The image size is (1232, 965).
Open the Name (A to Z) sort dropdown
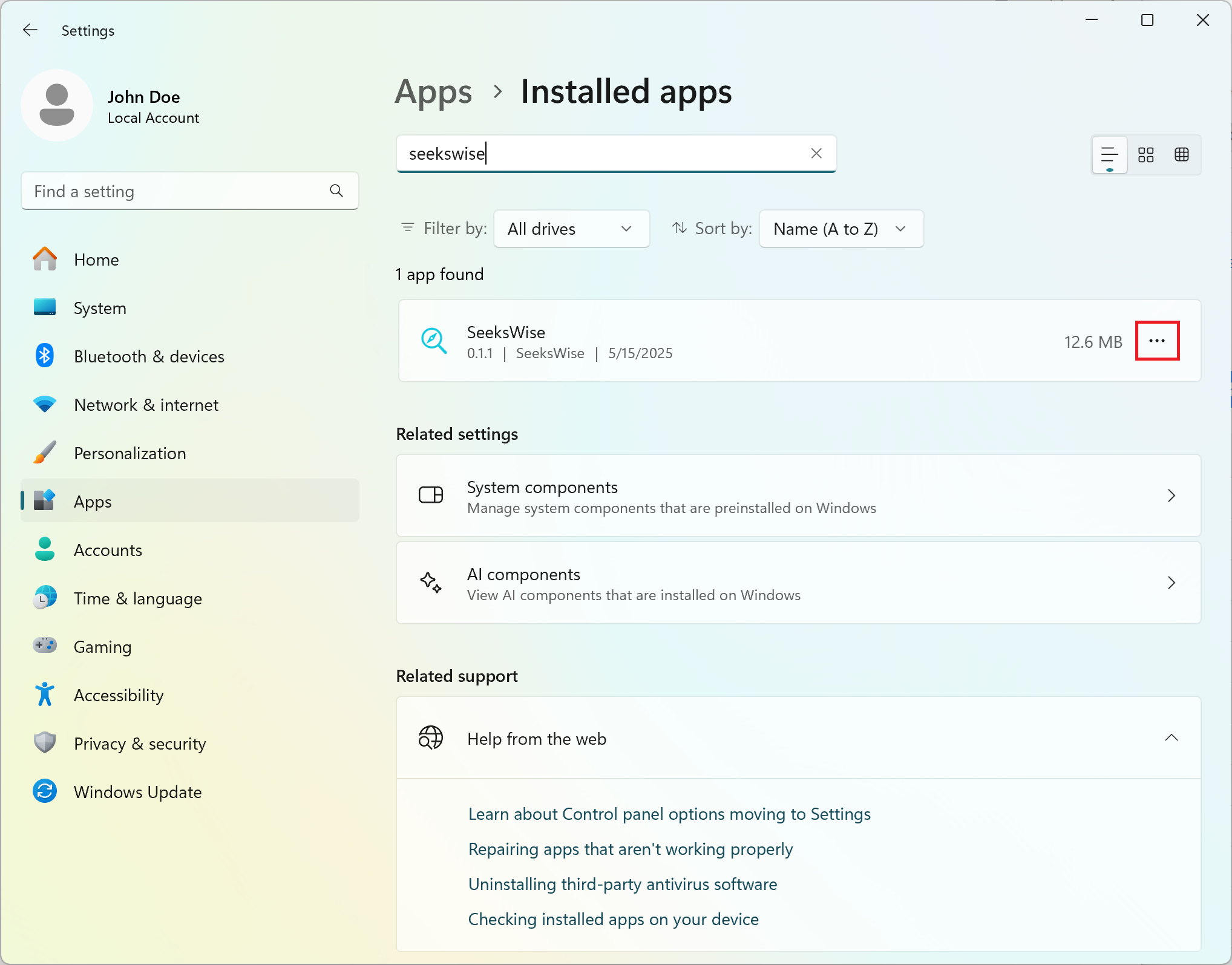click(841, 229)
